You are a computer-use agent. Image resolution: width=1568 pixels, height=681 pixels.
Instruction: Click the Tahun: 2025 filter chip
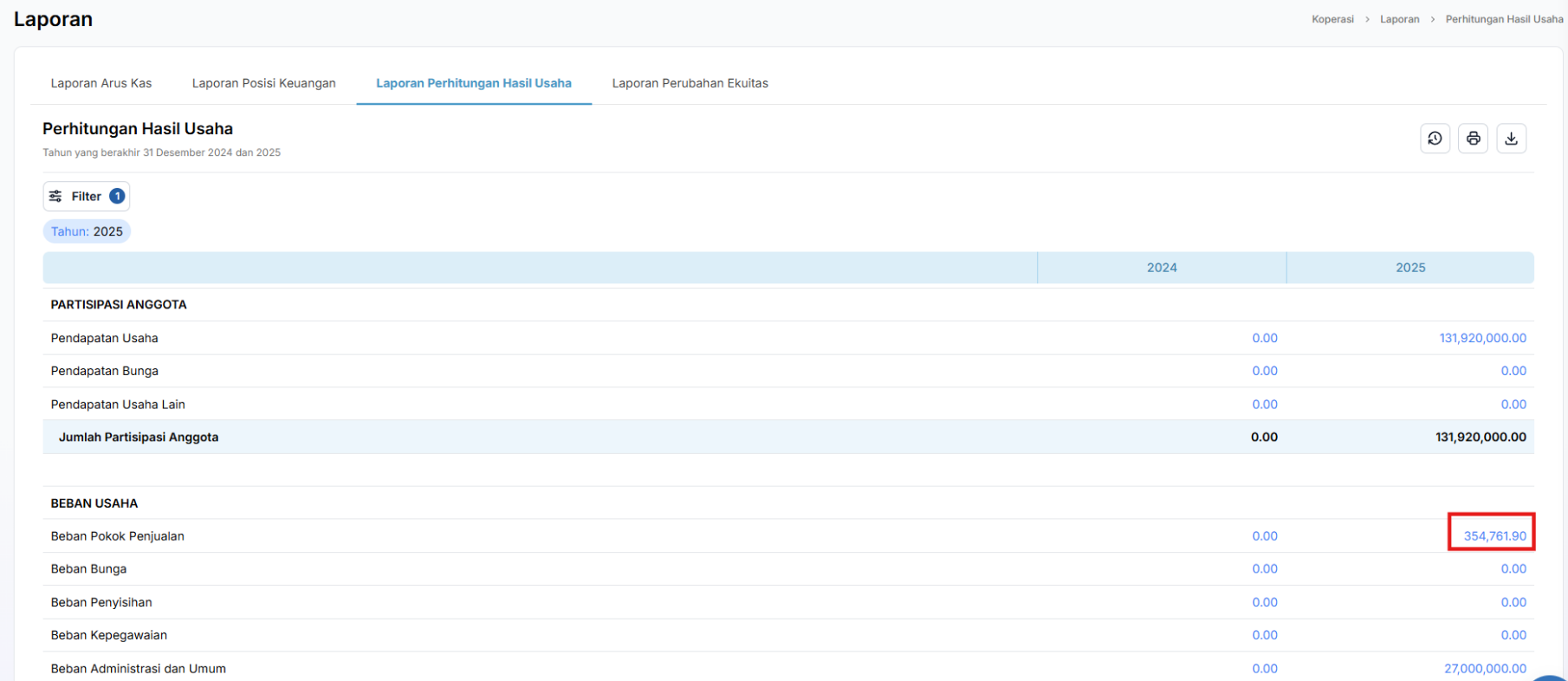pos(87,231)
